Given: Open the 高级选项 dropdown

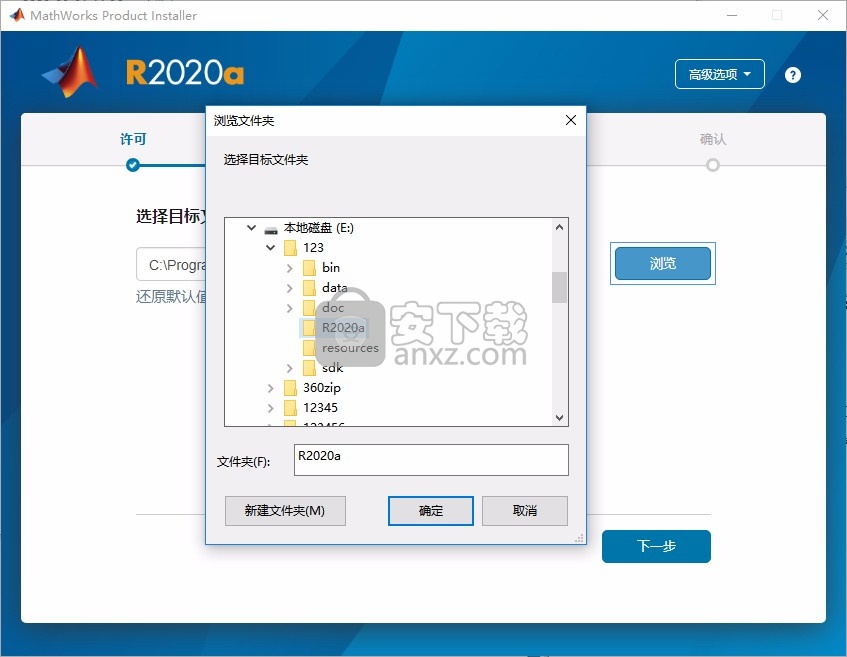Looking at the screenshot, I should [720, 74].
